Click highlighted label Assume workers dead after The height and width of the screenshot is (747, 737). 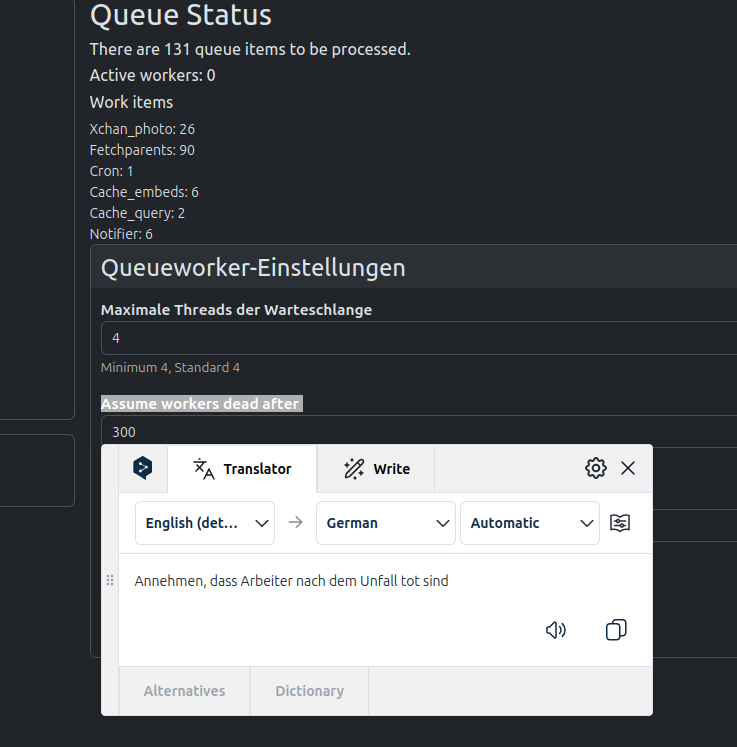coord(200,403)
